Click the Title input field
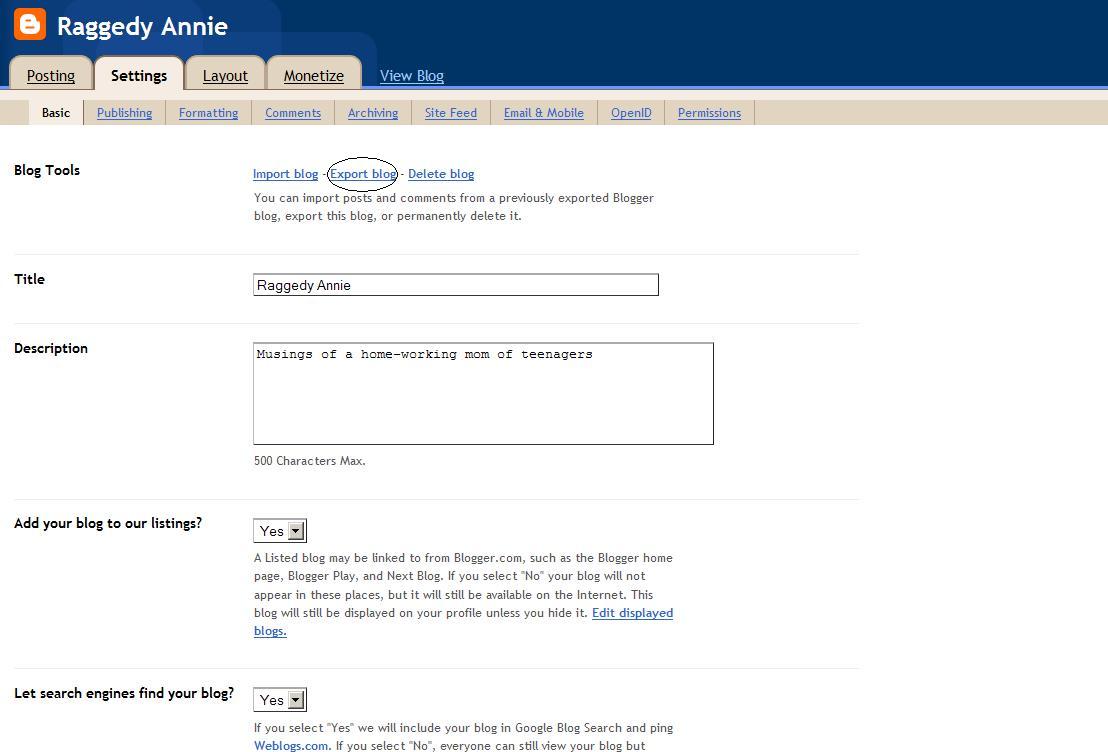1108x752 pixels. pos(456,285)
